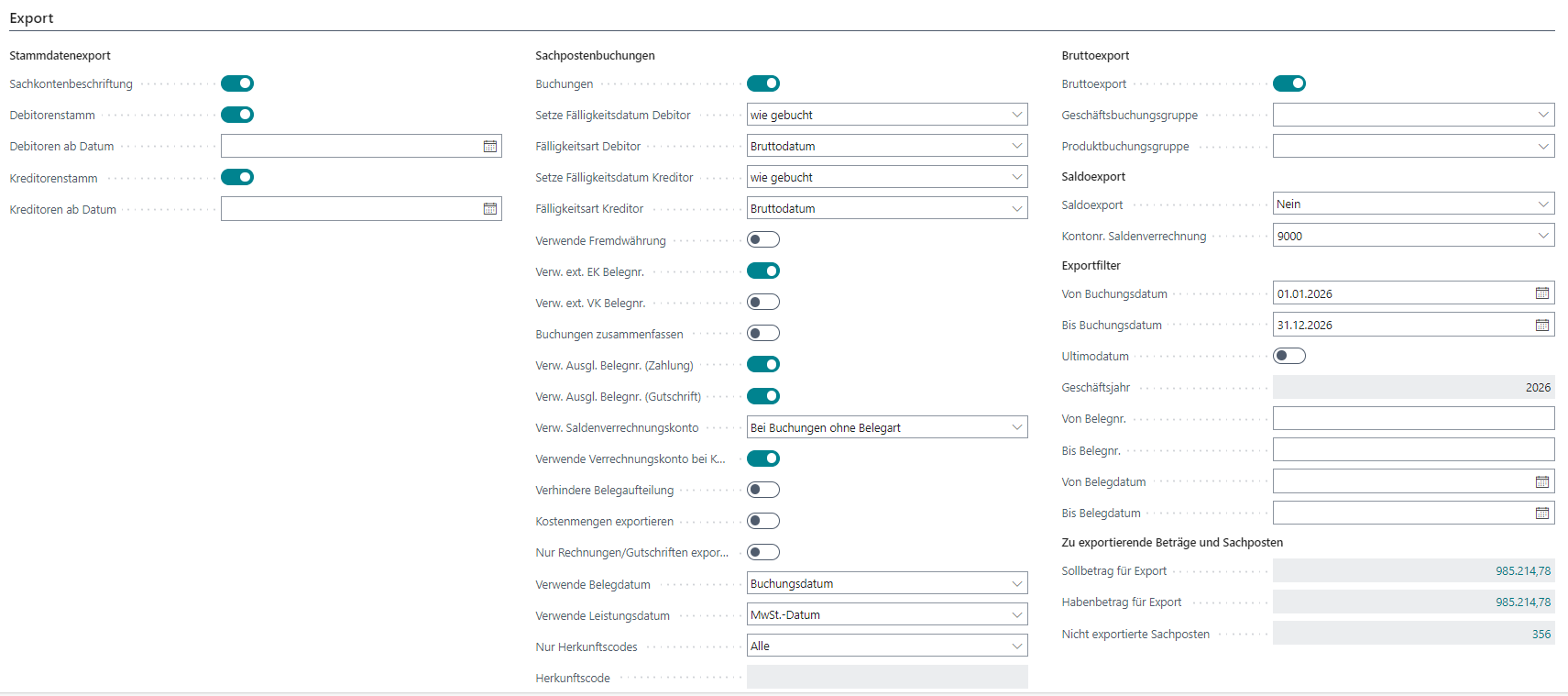Open calendar picker for Kreditoren ab Datum
1568x696 pixels.
(490, 209)
